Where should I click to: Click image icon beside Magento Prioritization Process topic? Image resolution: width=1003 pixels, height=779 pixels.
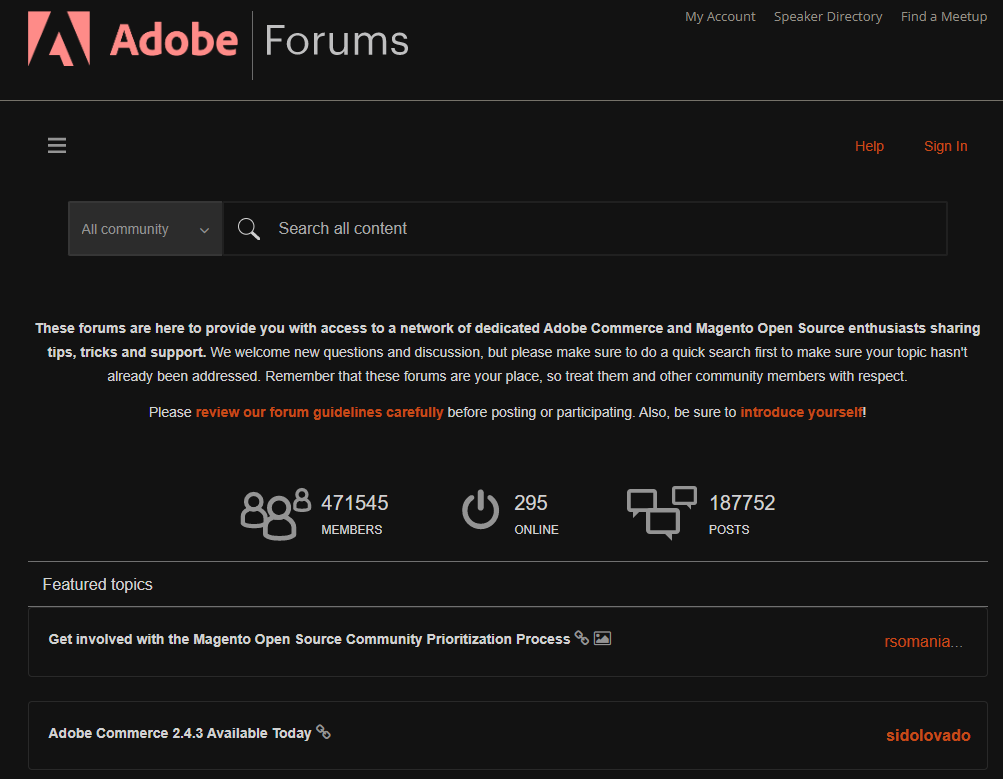[603, 638]
